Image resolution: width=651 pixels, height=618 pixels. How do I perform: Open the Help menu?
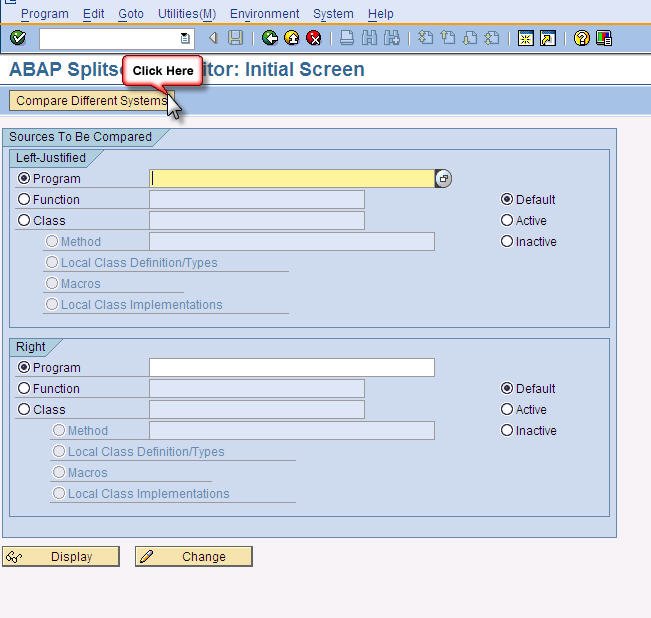[x=381, y=14]
